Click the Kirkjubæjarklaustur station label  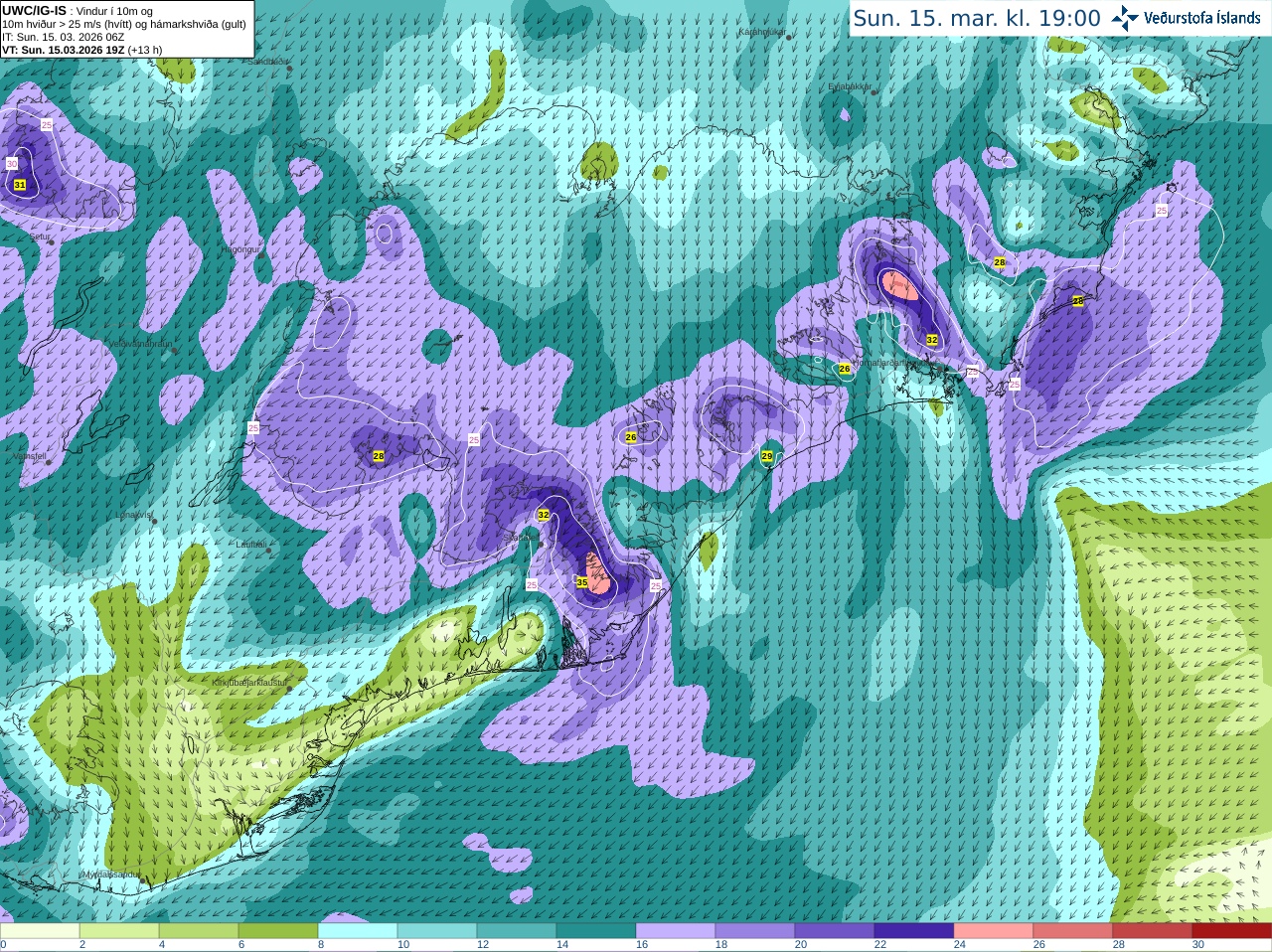249,683
